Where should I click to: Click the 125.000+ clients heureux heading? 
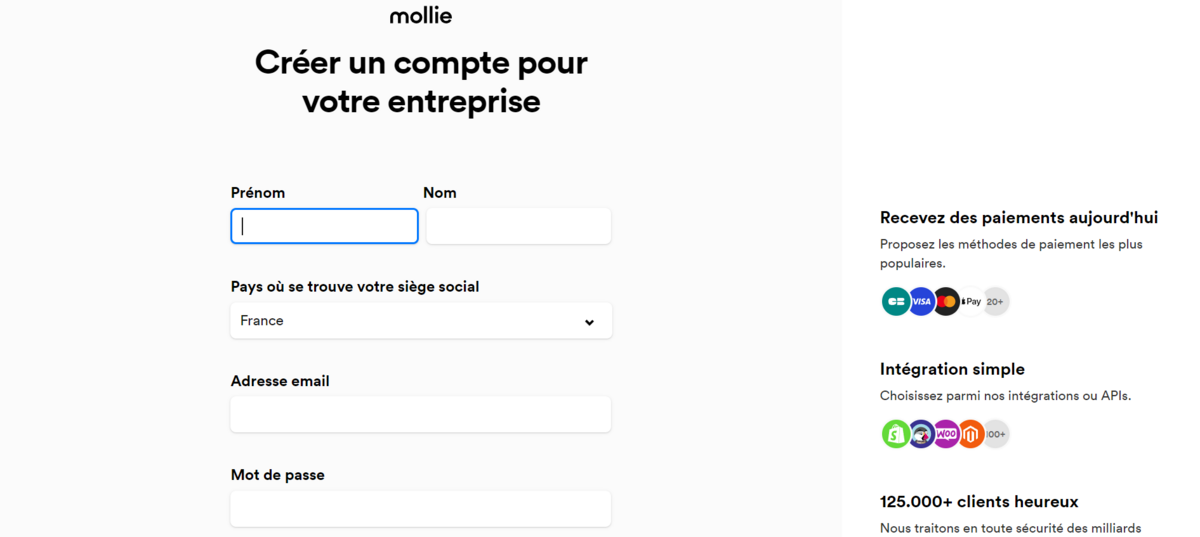(x=979, y=502)
